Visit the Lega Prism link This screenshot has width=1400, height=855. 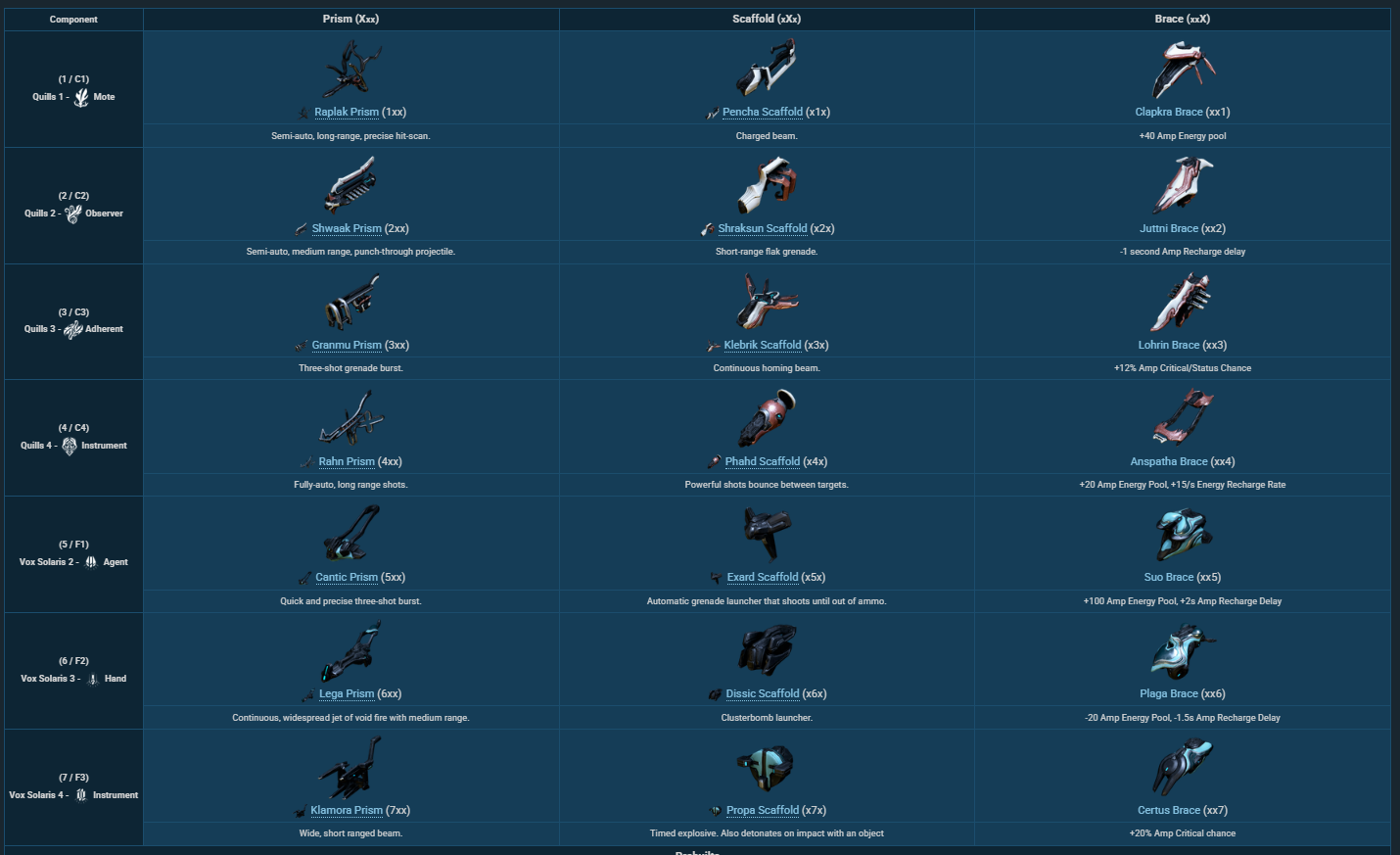347,693
